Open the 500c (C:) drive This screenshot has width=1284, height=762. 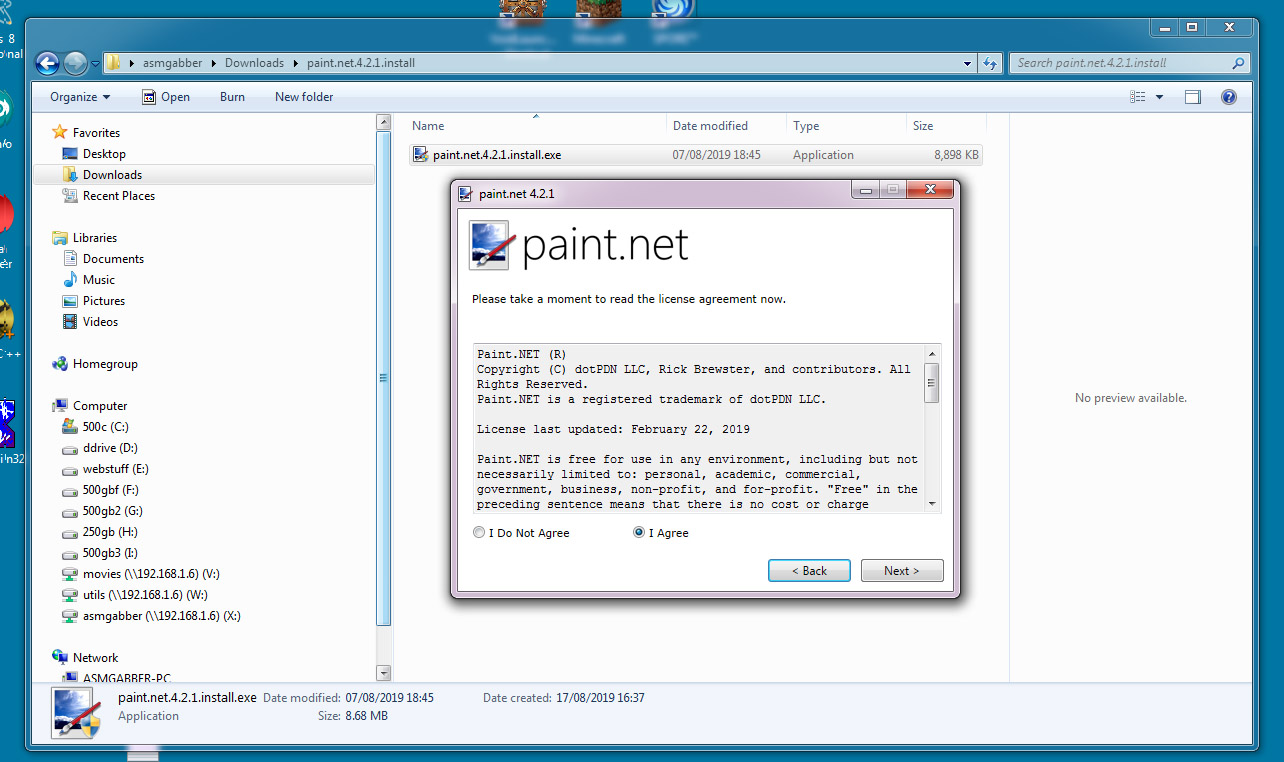coord(105,427)
